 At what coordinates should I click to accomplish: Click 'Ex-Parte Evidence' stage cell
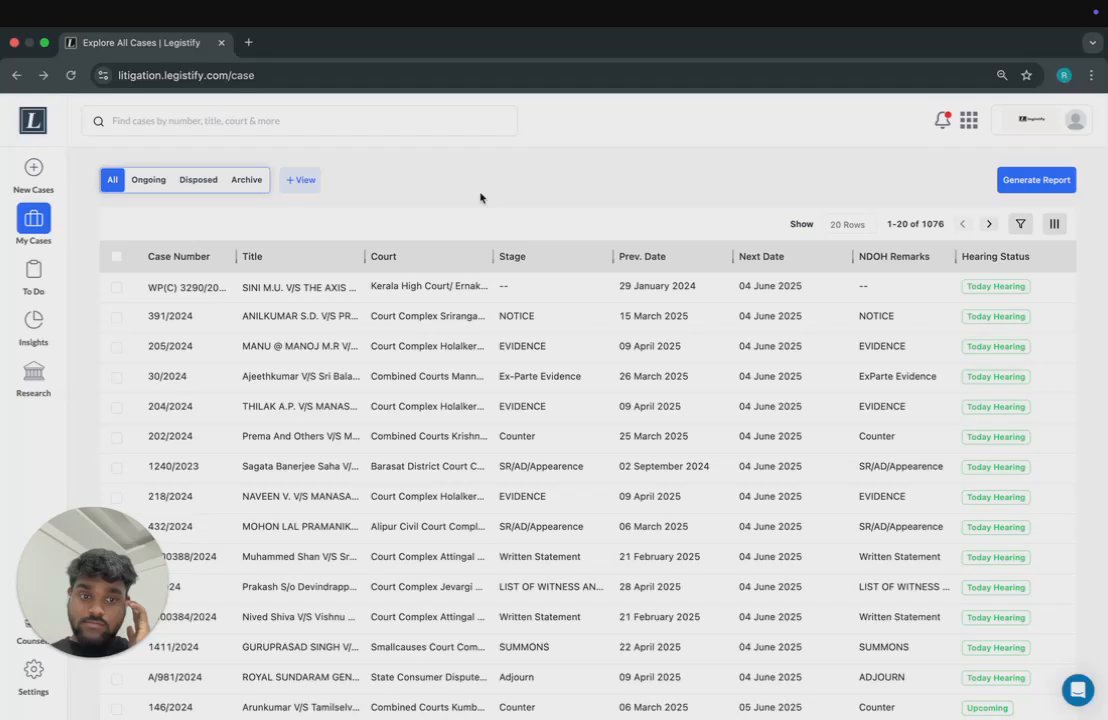pos(540,377)
